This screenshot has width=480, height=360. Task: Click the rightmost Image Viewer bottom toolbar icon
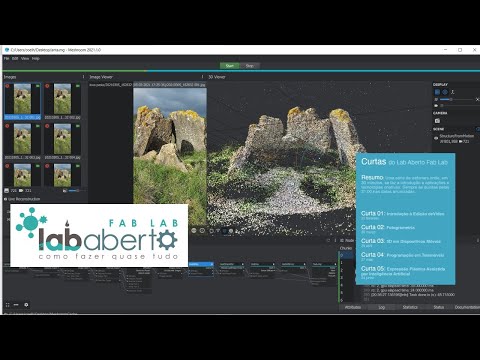coord(231,230)
